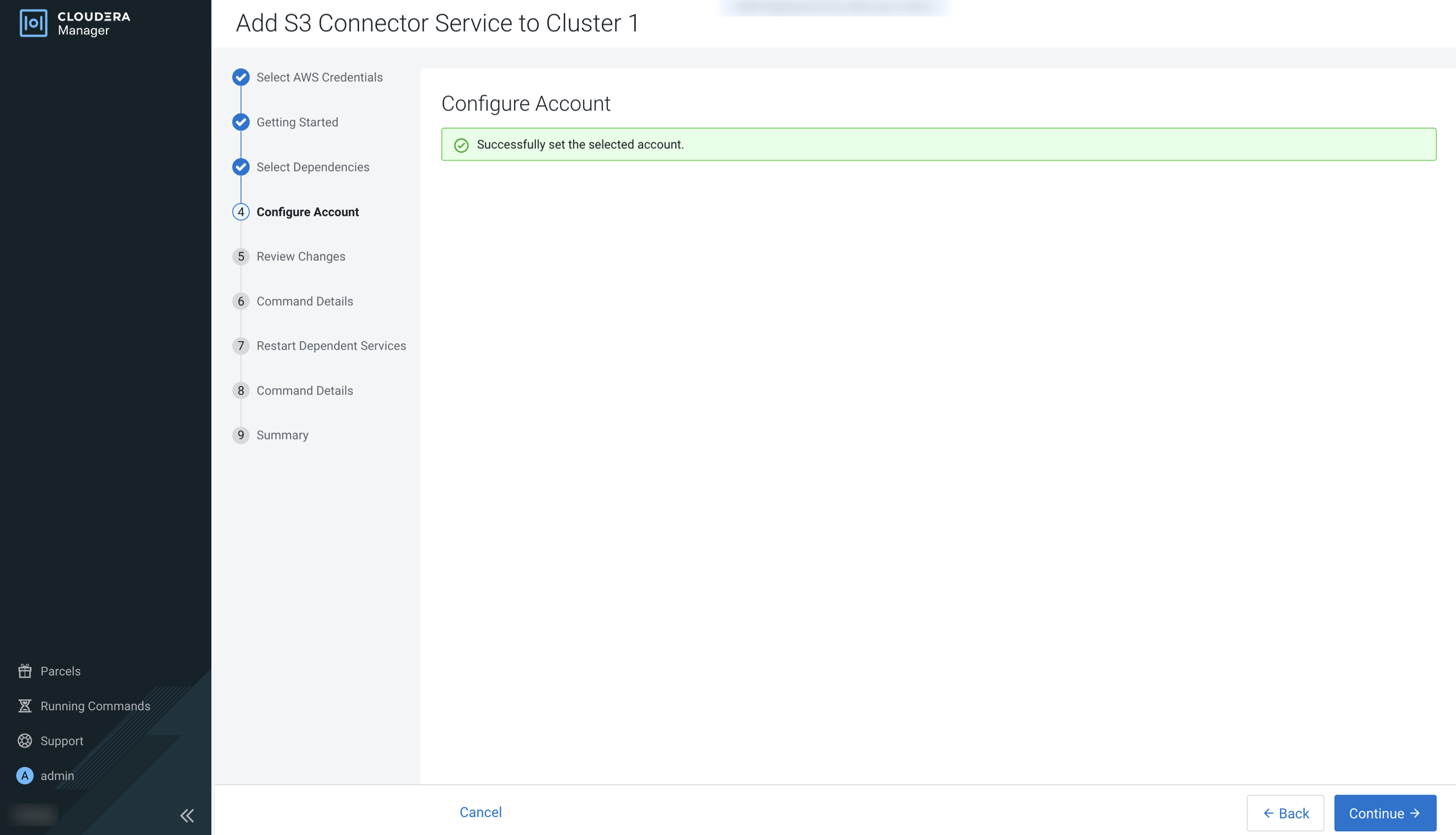This screenshot has height=835, width=1456.
Task: Click the green success check icon
Action: 461,145
